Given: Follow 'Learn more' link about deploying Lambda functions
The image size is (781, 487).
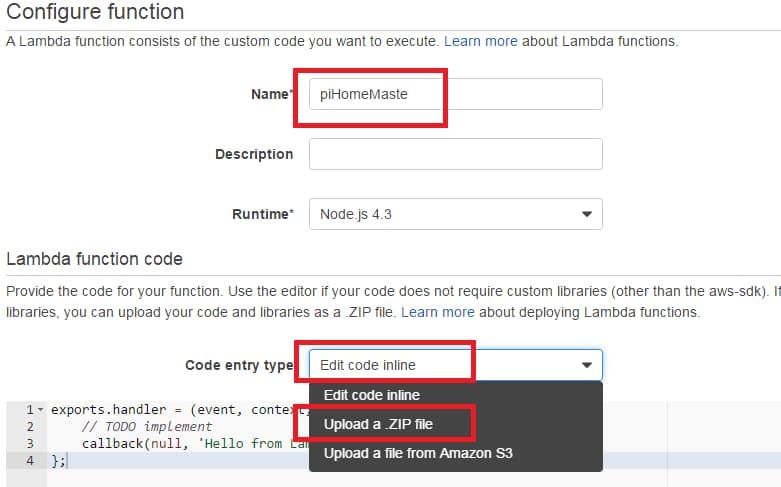Looking at the screenshot, I should tap(437, 312).
